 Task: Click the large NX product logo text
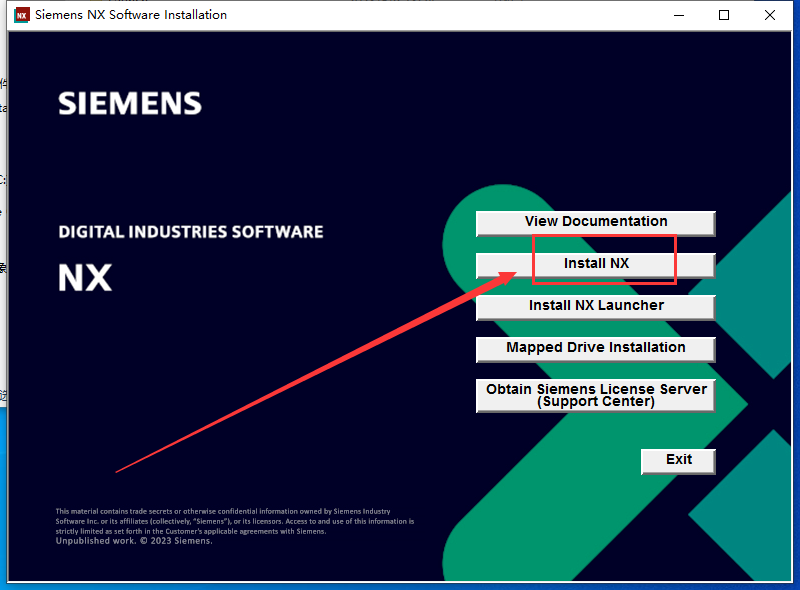pos(85,277)
